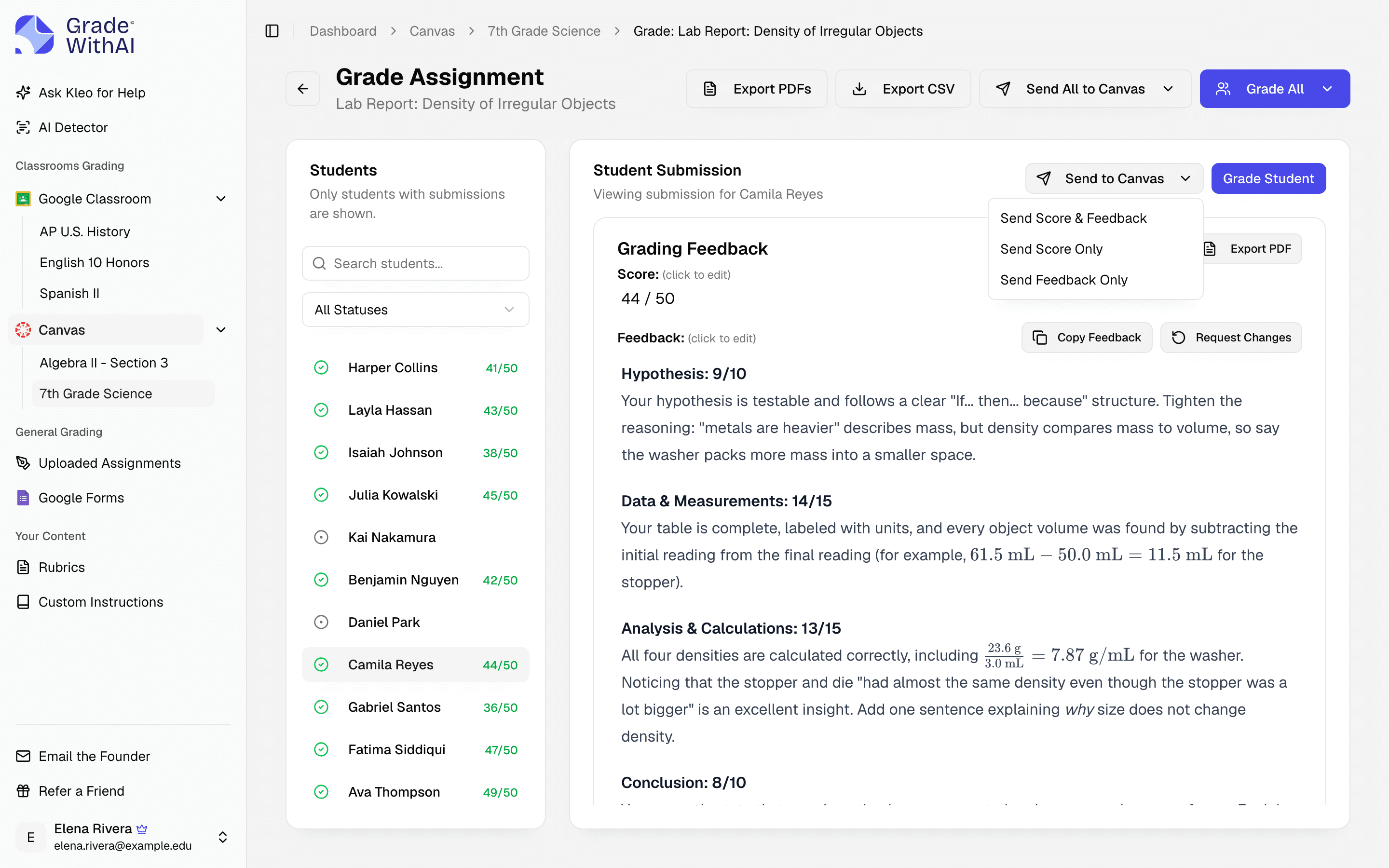This screenshot has height=868, width=1389.
Task: Go to Canvas breadcrumb
Action: (432, 31)
